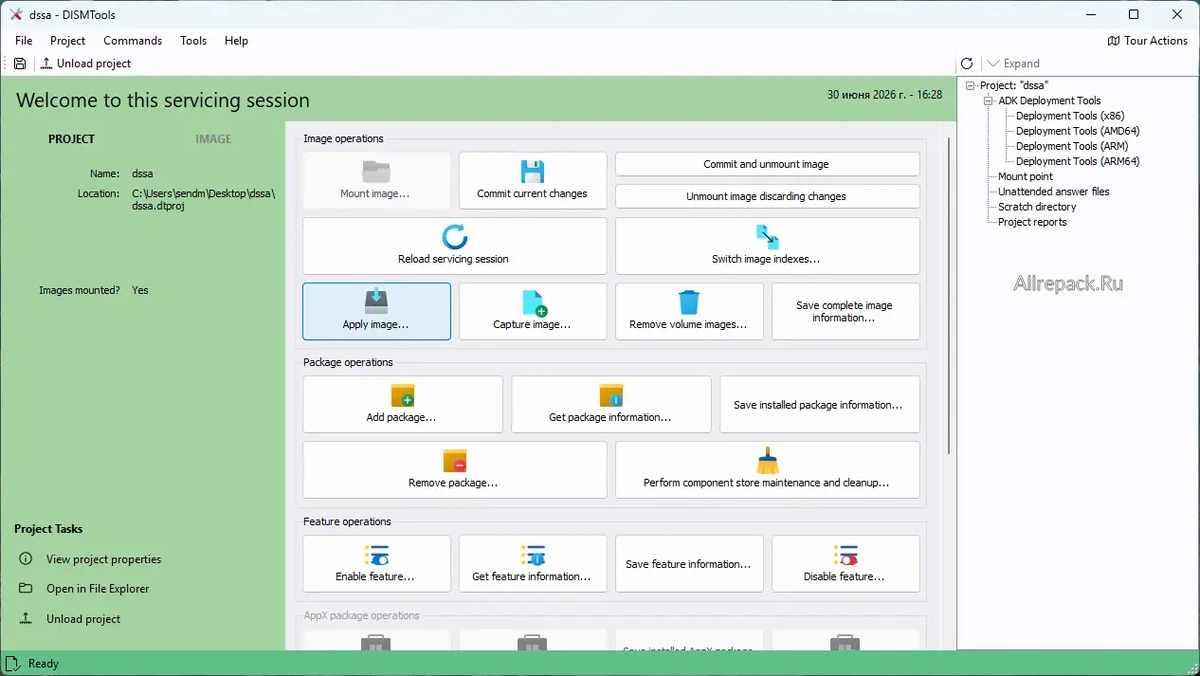
Task: Open Tour Actions
Action: click(x=1147, y=41)
